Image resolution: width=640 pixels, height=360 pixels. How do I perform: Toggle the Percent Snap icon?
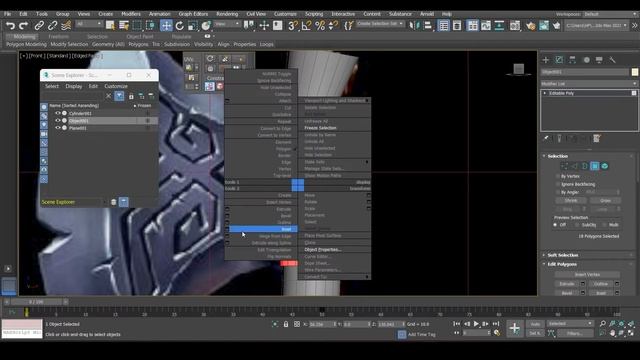pos(320,26)
